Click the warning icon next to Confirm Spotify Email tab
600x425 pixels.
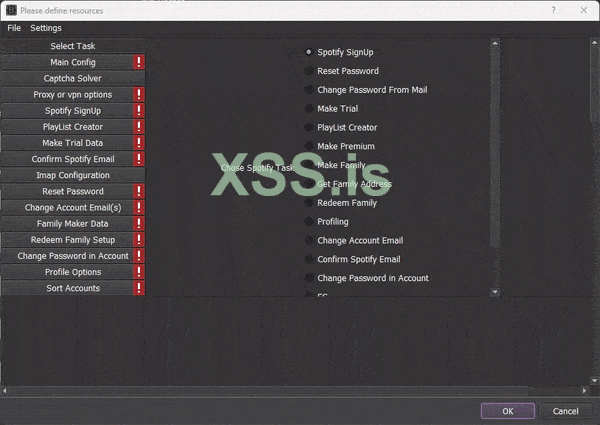(139, 159)
